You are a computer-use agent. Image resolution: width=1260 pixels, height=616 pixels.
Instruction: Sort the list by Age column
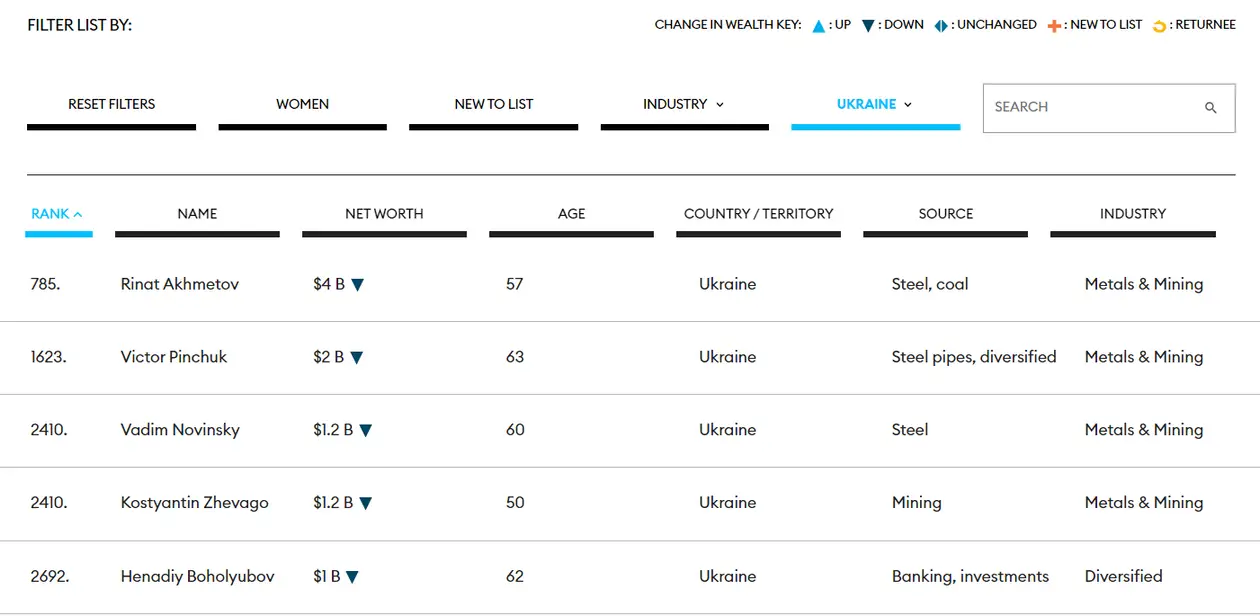coord(571,214)
